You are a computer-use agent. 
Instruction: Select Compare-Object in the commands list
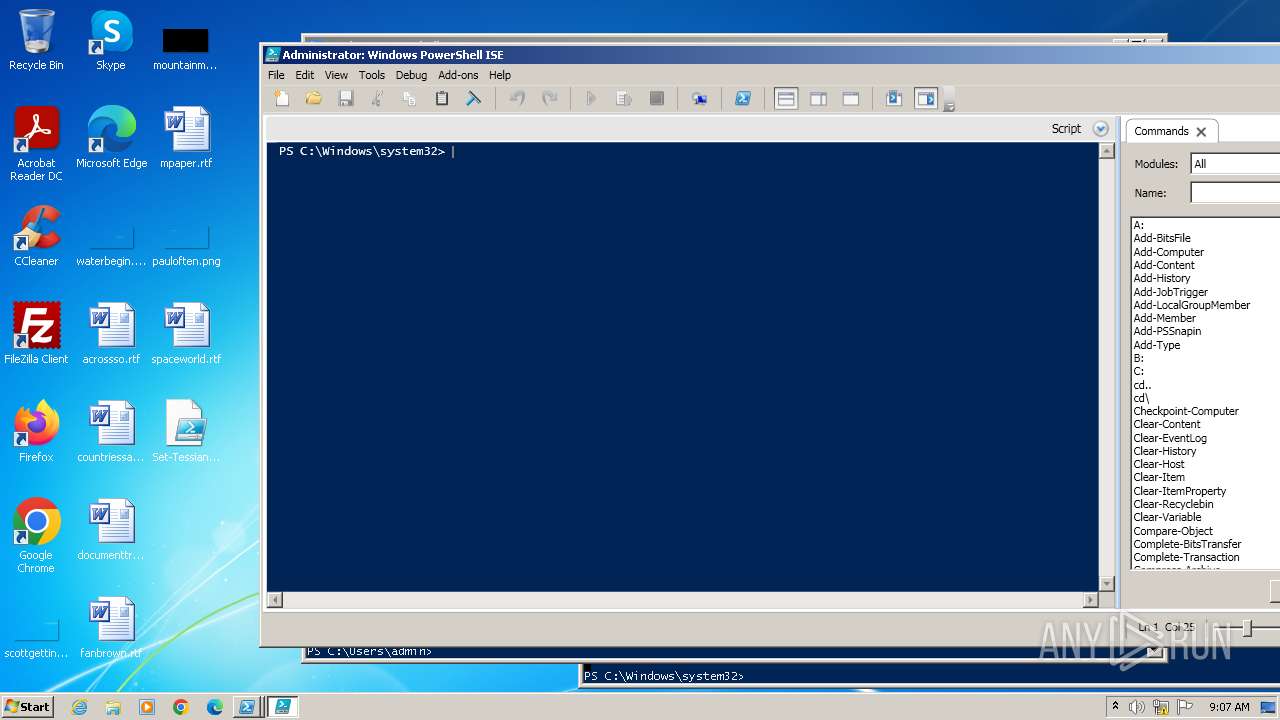(x=1173, y=531)
